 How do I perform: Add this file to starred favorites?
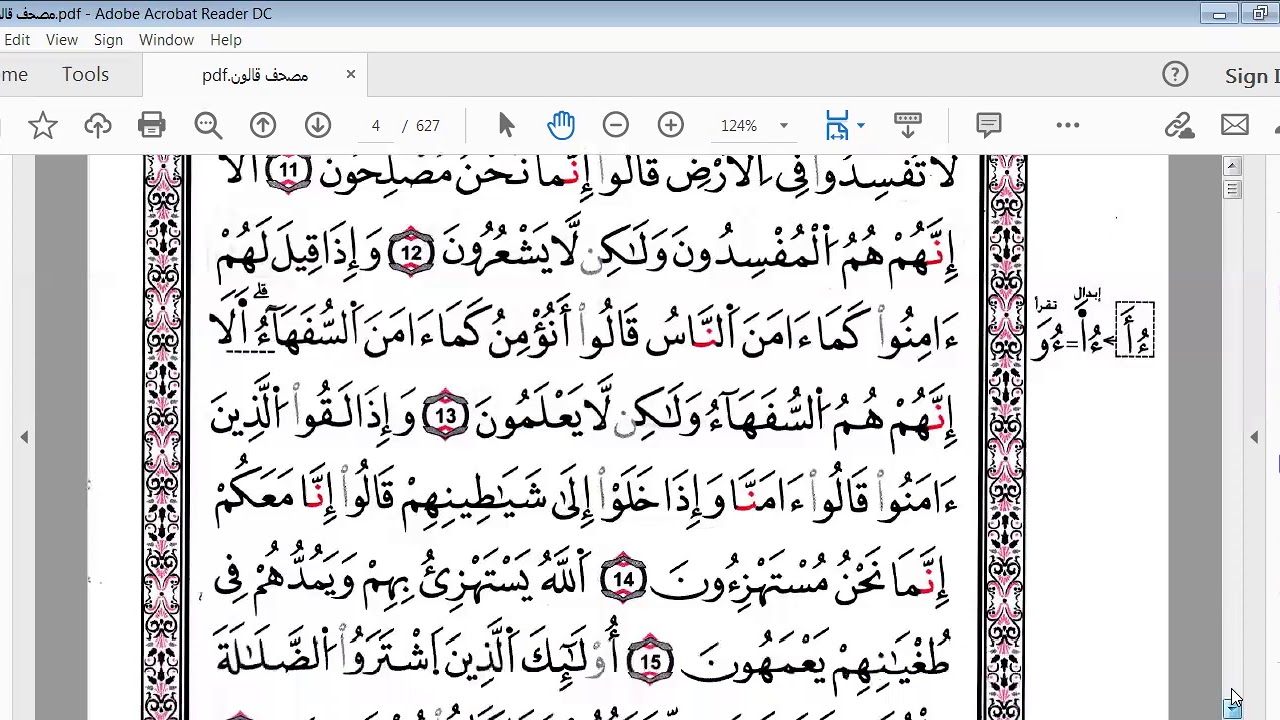coord(42,125)
